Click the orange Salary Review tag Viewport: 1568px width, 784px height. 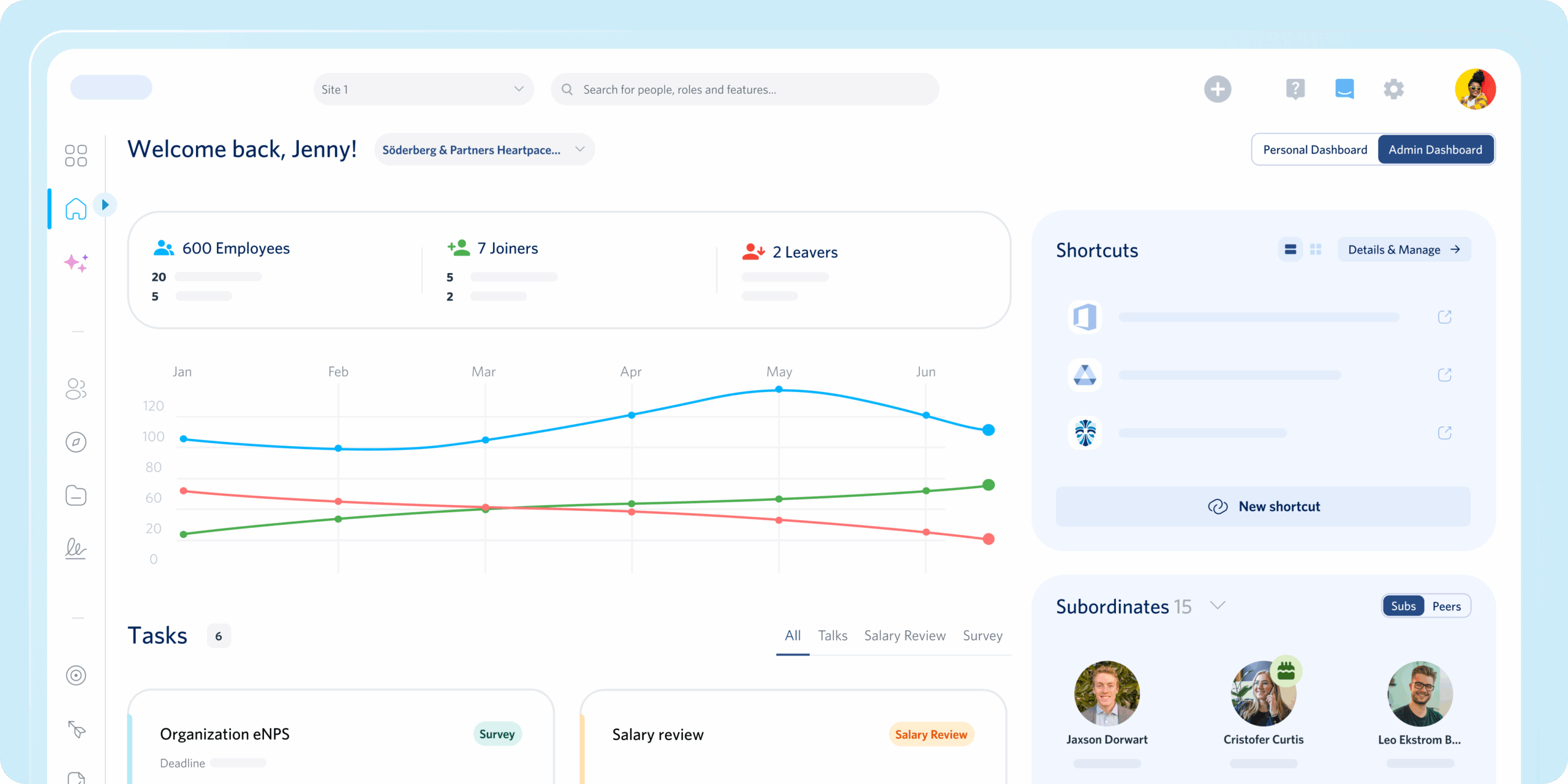[931, 734]
